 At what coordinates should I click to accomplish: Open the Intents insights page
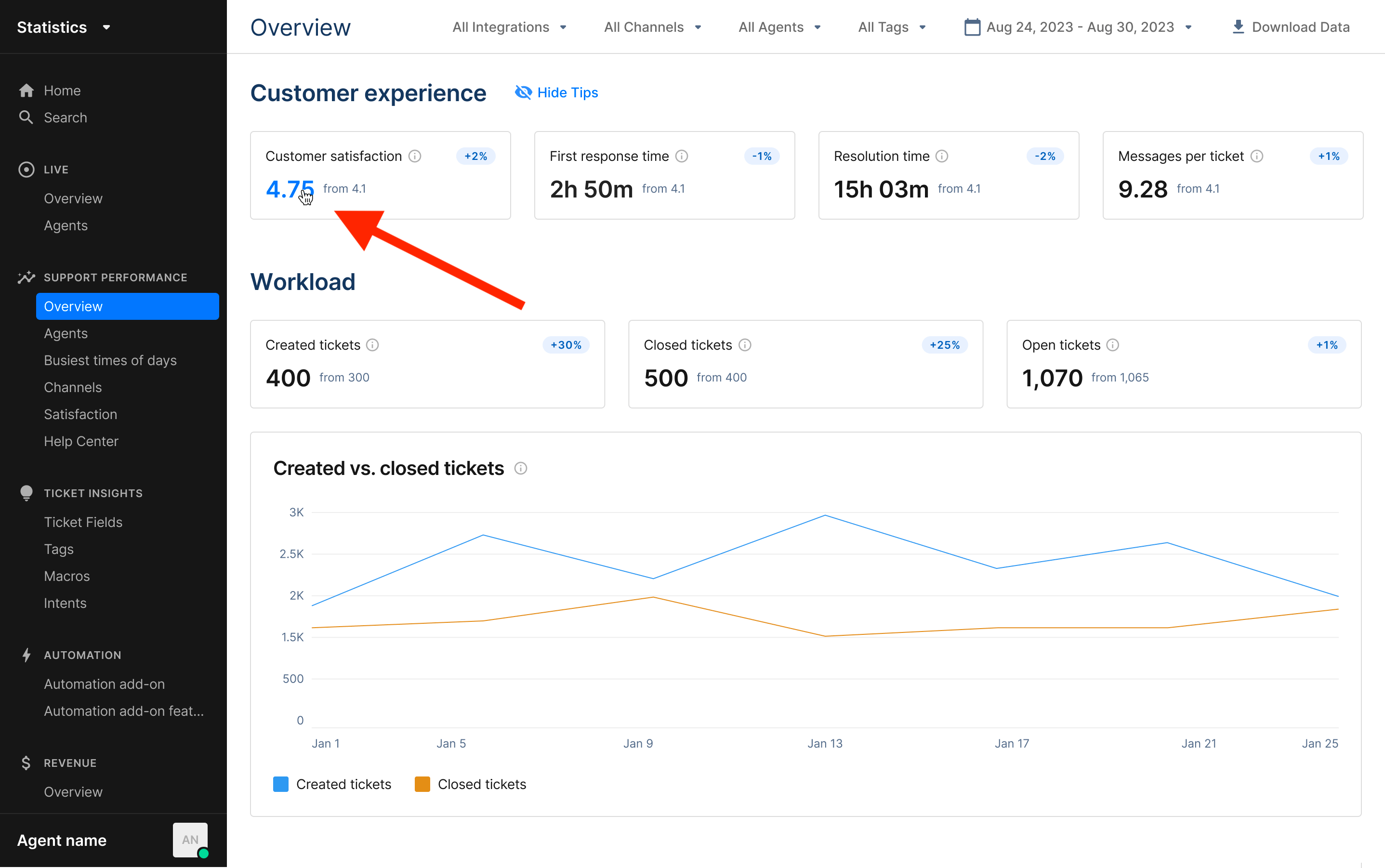[66, 604]
